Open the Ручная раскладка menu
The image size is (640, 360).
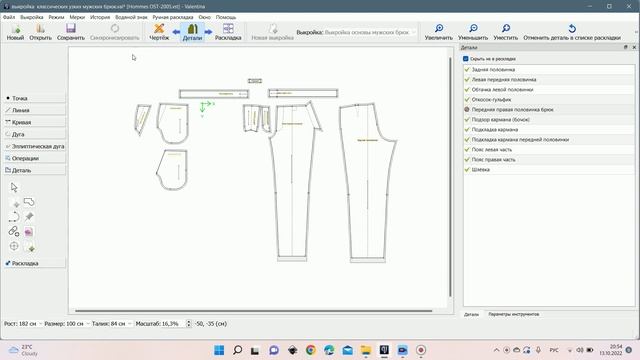click(173, 17)
